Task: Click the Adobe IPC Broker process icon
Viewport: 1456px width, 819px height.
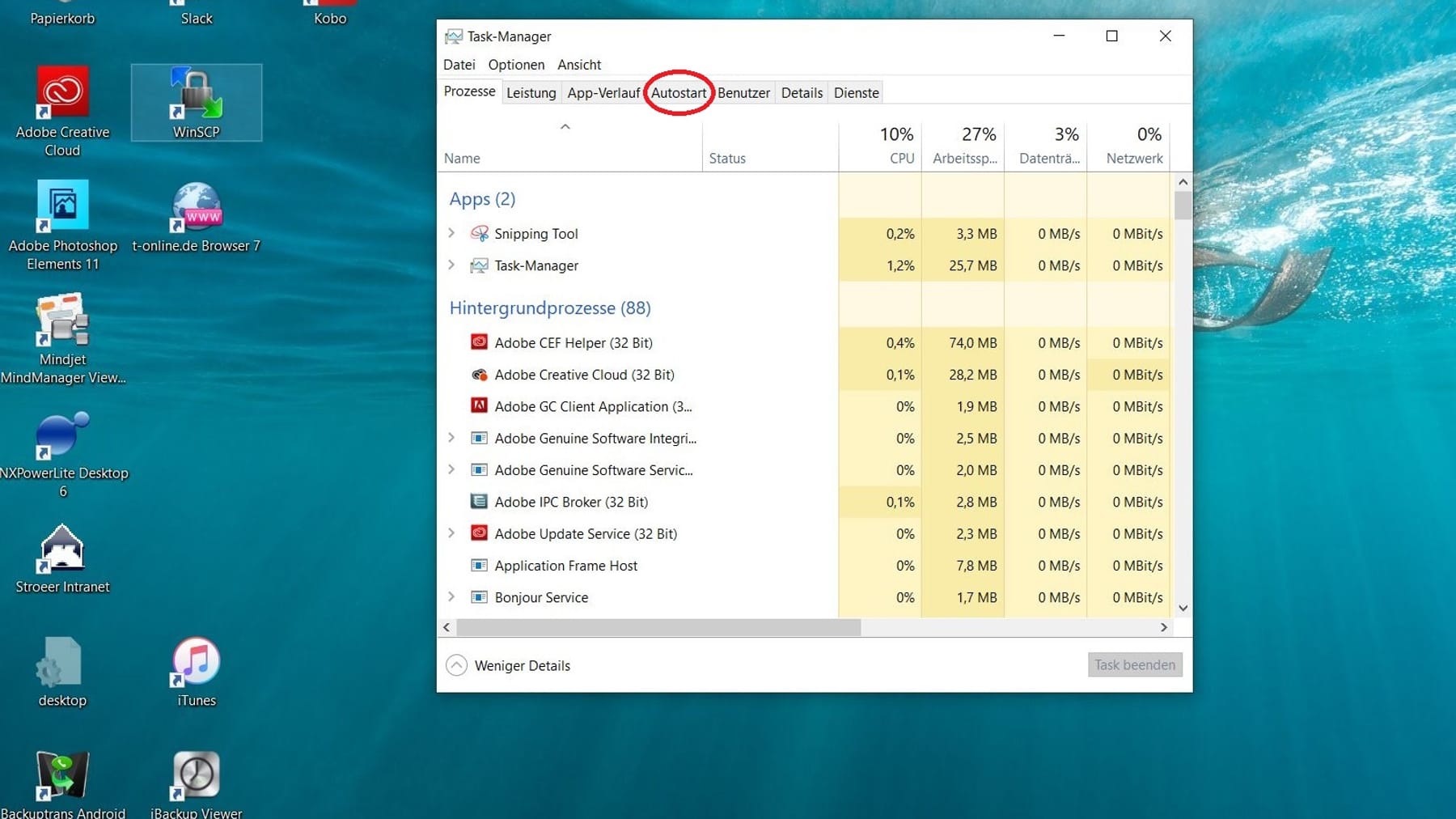Action: point(480,502)
